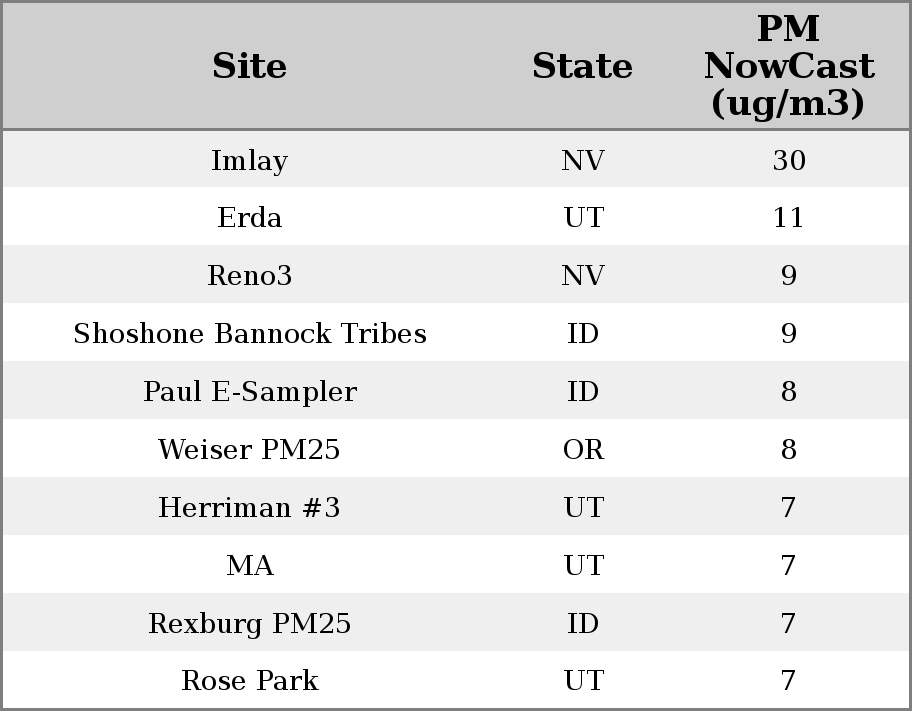Select the Rexburg PM25 site cell
Screen dimensions: 912x711
[x=250, y=624]
